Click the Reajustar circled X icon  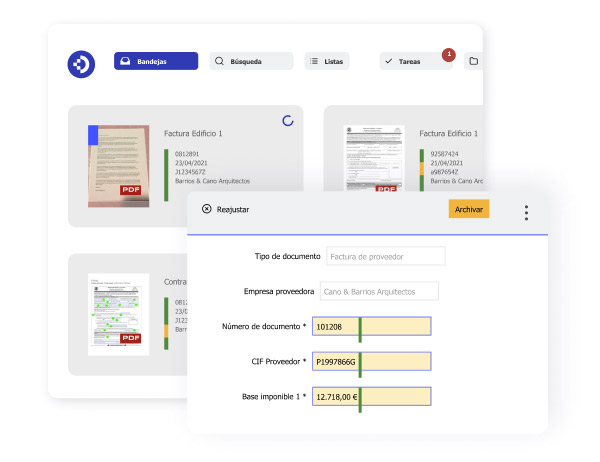[x=207, y=209]
